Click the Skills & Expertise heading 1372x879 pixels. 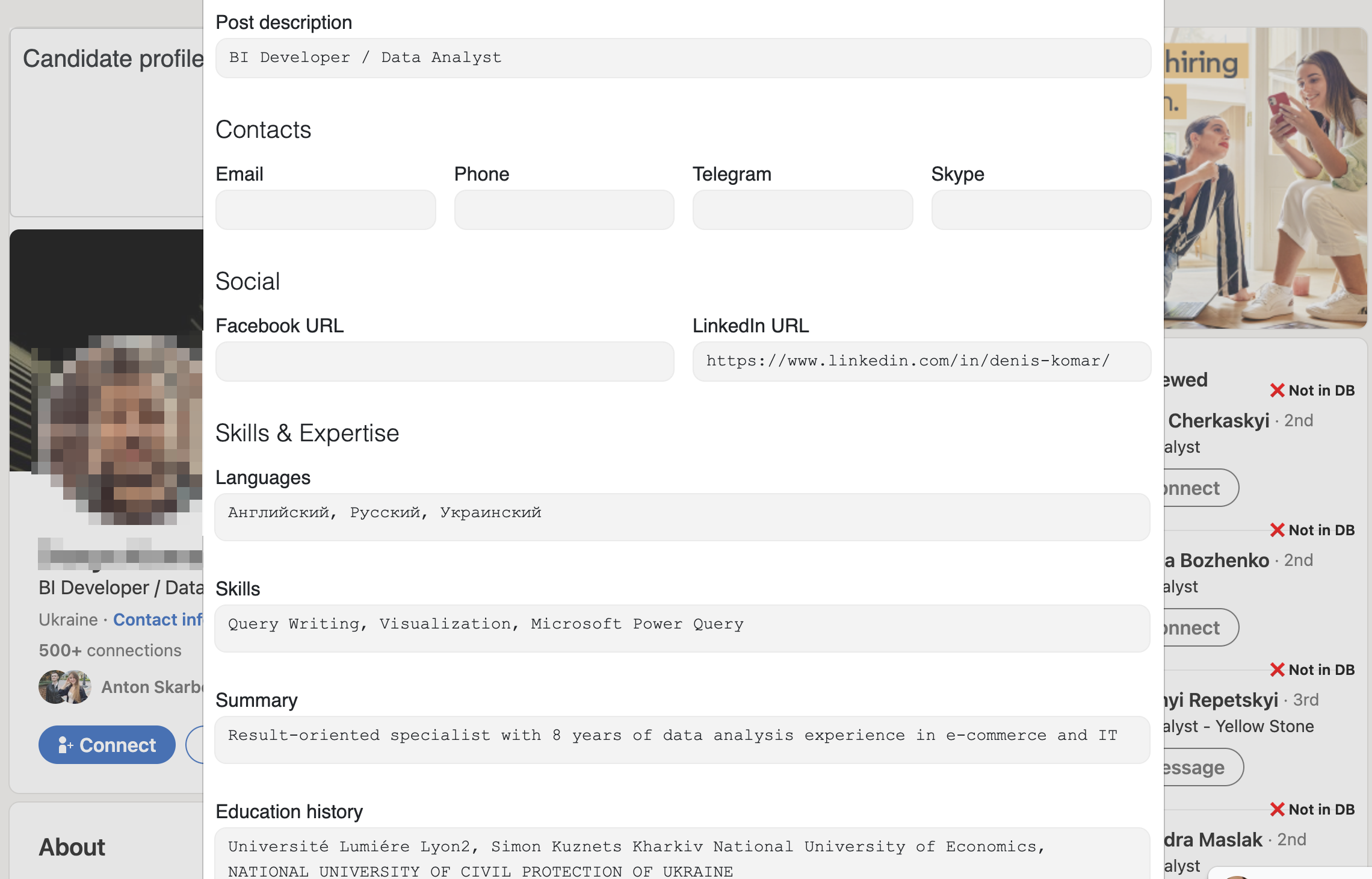pyautogui.click(x=307, y=433)
